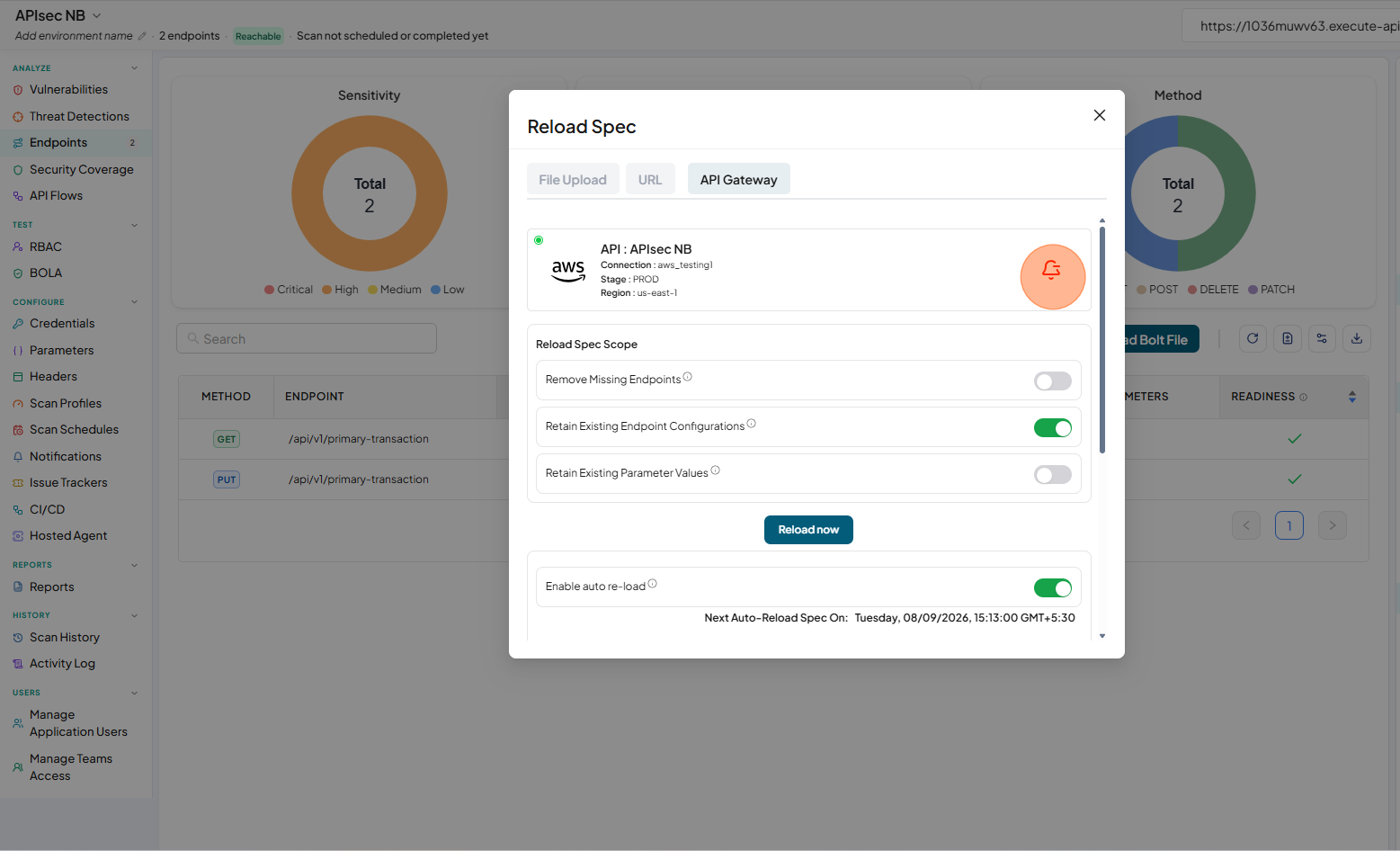Click the Upload Bolt File button
The width and height of the screenshot is (1400, 851).
pos(1162,339)
